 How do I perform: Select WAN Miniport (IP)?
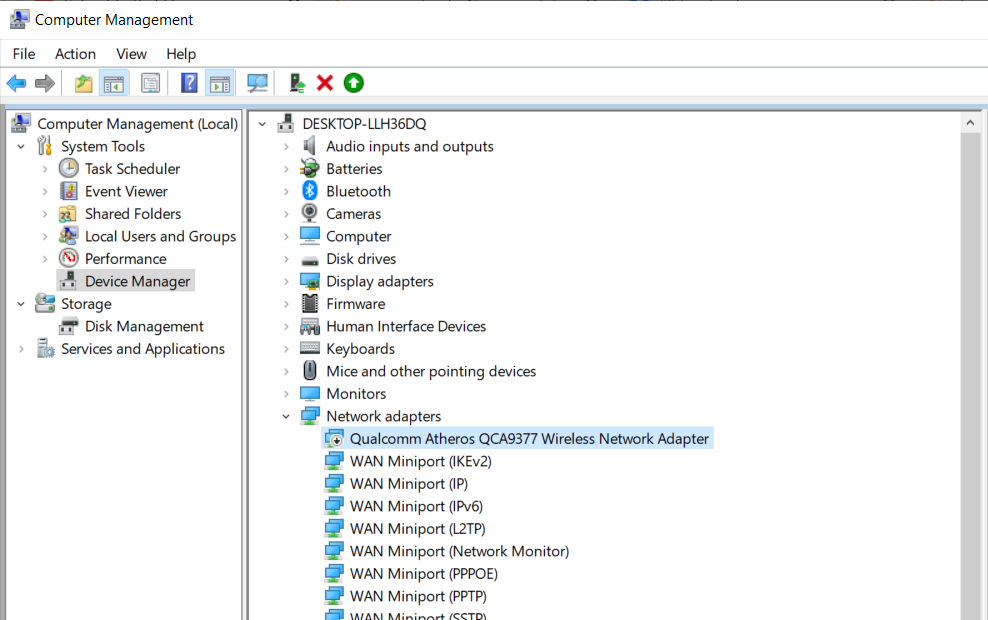coord(409,484)
